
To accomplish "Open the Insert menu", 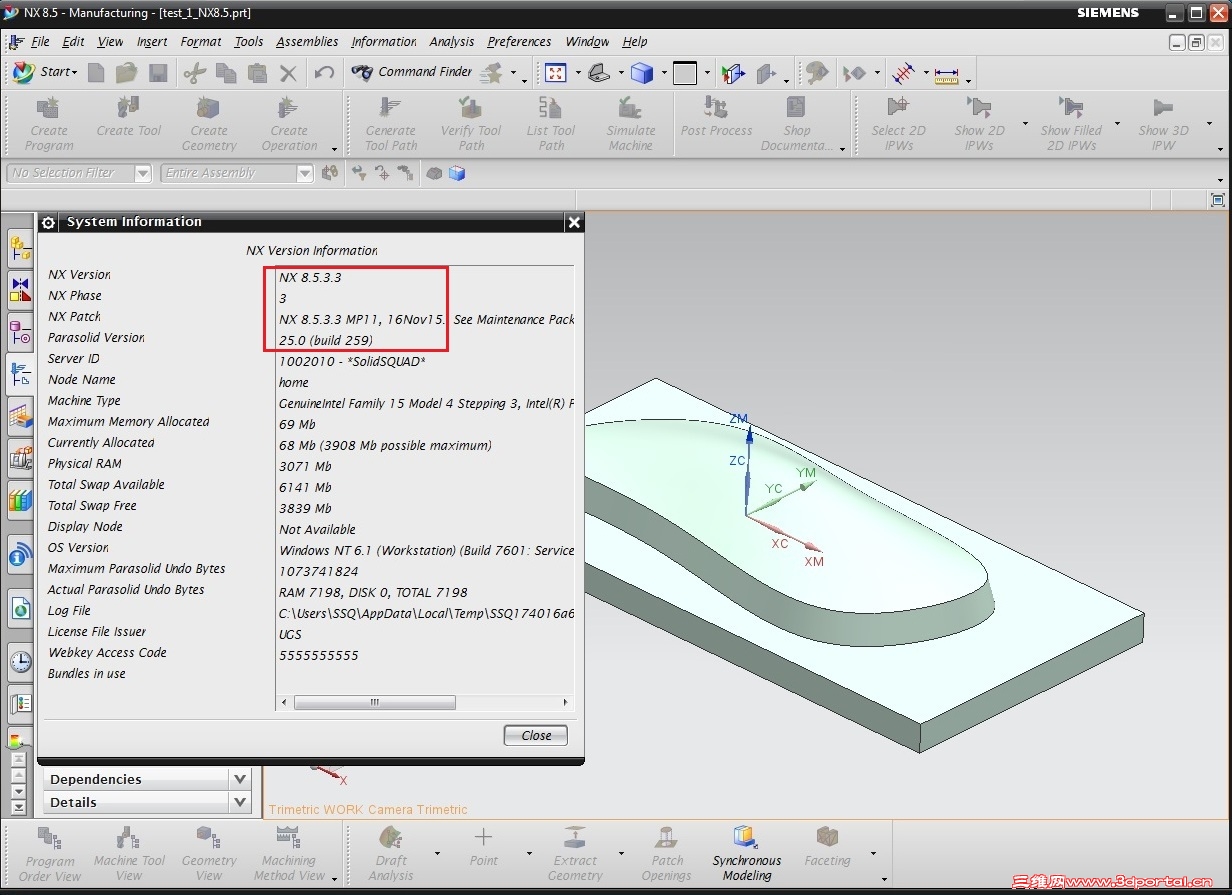I will pyautogui.click(x=152, y=42).
